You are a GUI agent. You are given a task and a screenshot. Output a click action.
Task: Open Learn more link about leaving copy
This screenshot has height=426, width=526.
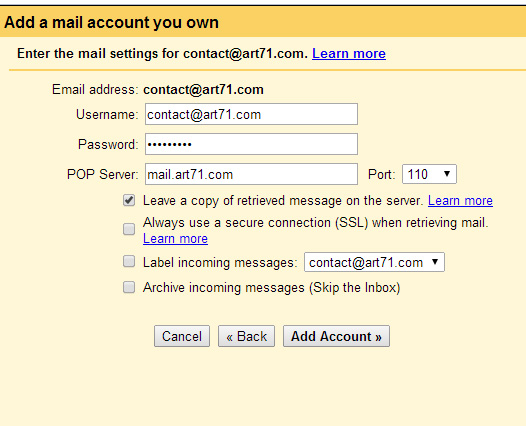coord(460,201)
